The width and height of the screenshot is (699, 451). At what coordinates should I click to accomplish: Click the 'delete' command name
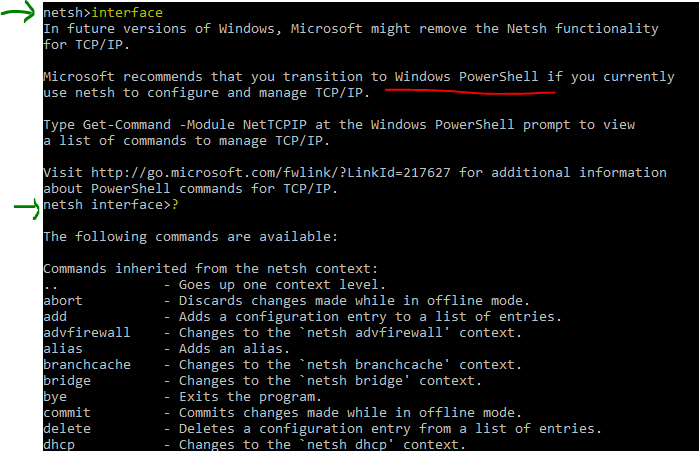click(67, 429)
